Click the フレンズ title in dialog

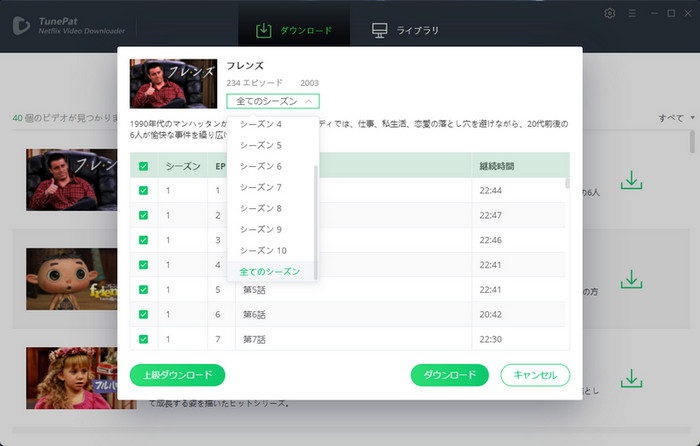245,66
